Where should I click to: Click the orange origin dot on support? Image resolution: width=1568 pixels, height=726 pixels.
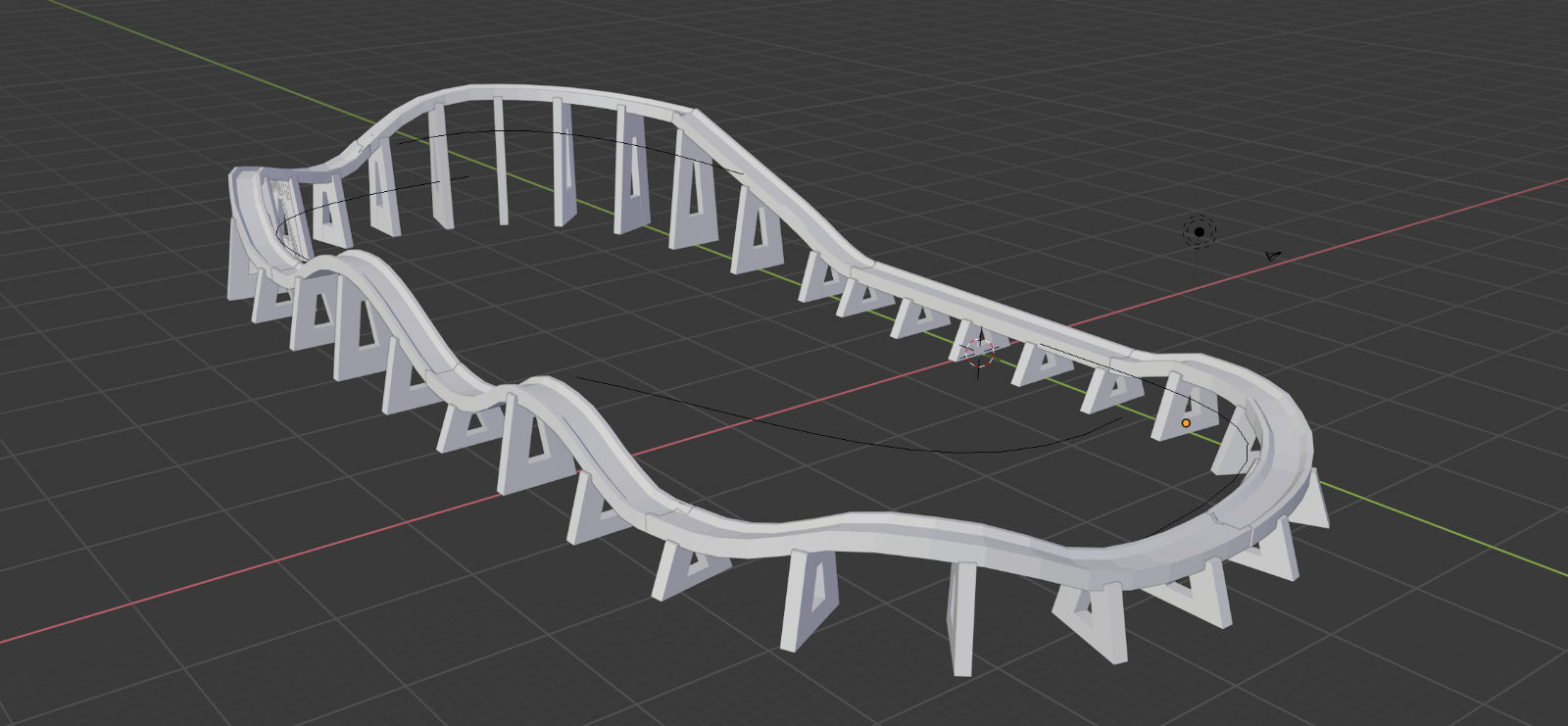point(1186,423)
